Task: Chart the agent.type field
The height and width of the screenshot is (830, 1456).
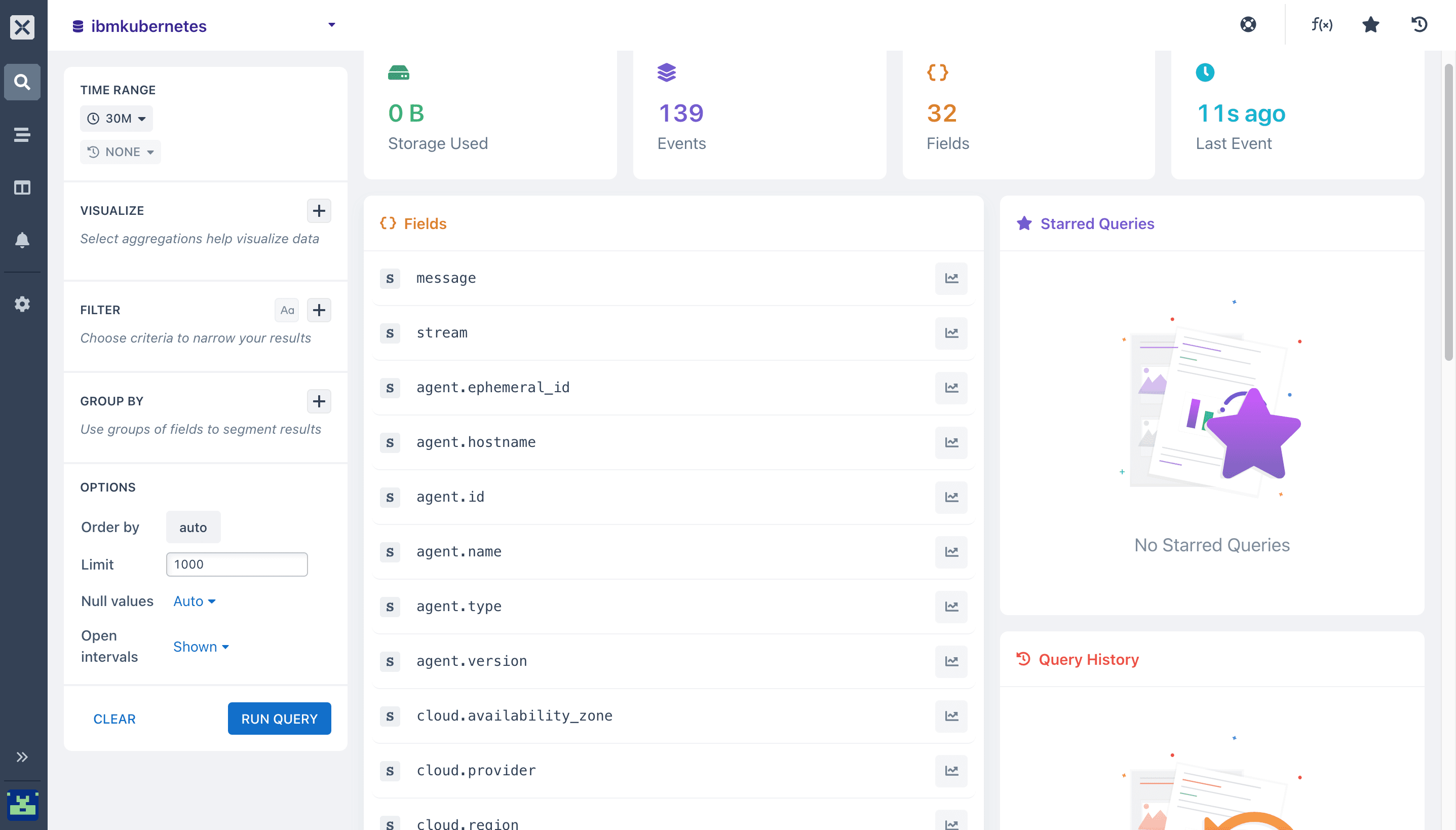Action: click(951, 607)
